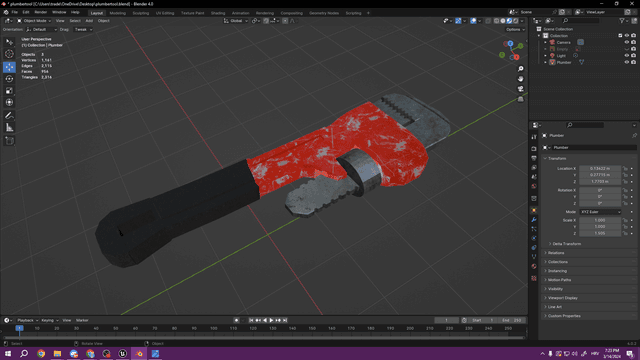Screen dimensions: 640x360
Task: Open the Output properties tab
Action: 534,158
